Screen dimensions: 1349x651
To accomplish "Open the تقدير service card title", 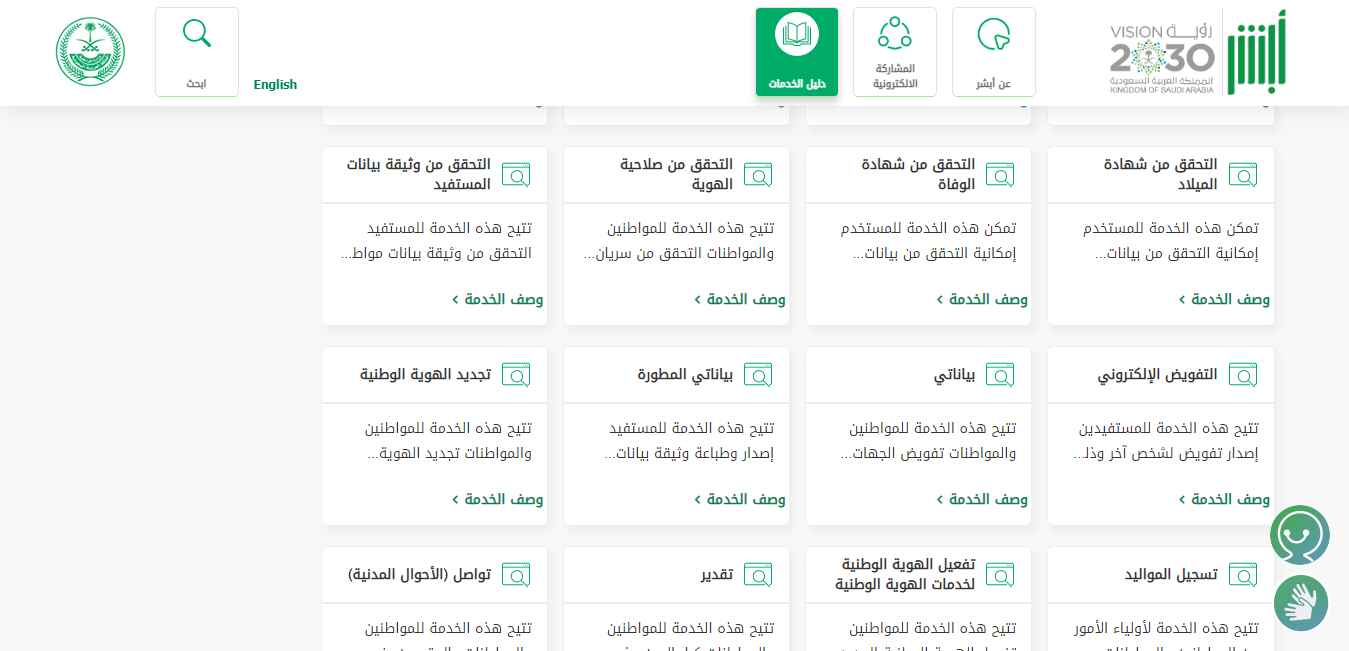I will [x=716, y=575].
